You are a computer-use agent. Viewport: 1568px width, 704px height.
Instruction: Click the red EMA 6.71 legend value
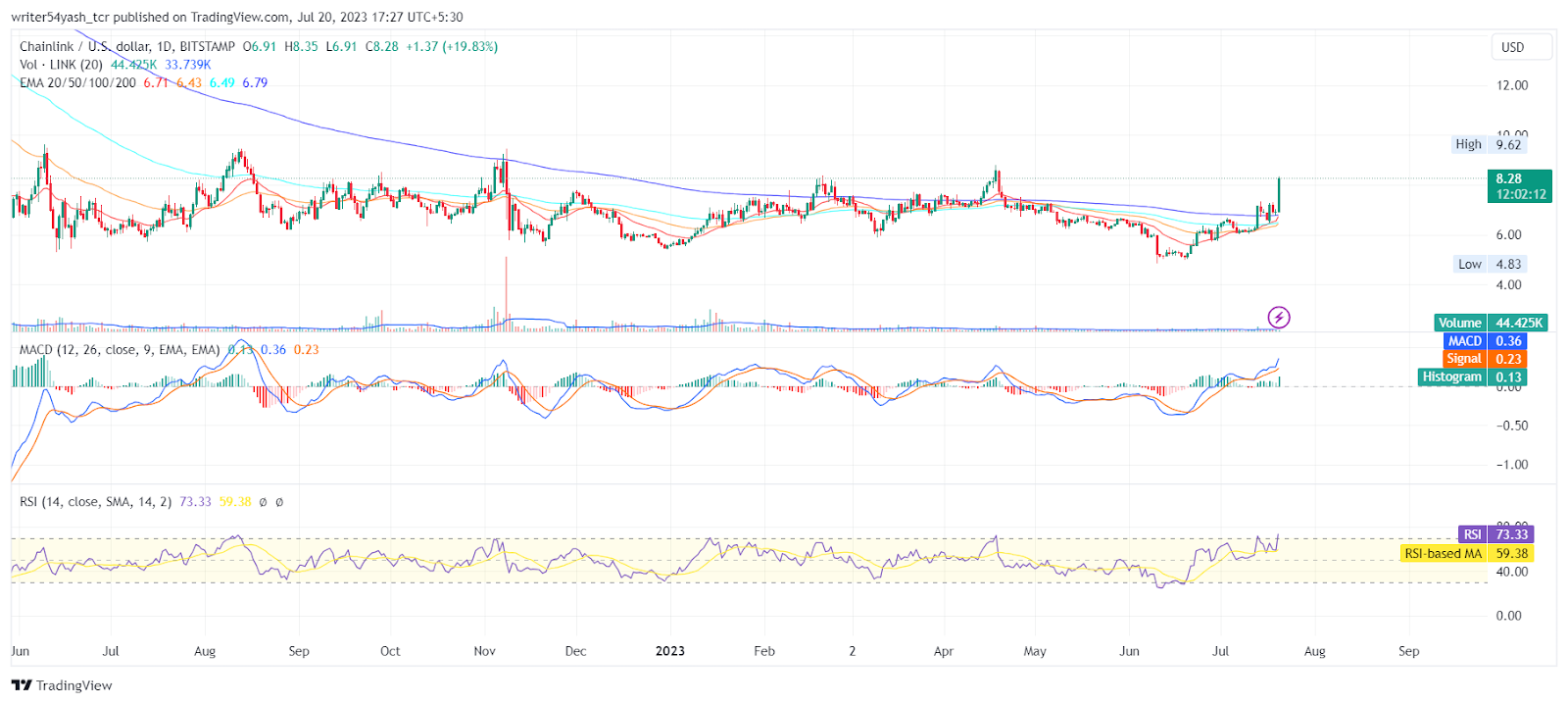click(156, 82)
